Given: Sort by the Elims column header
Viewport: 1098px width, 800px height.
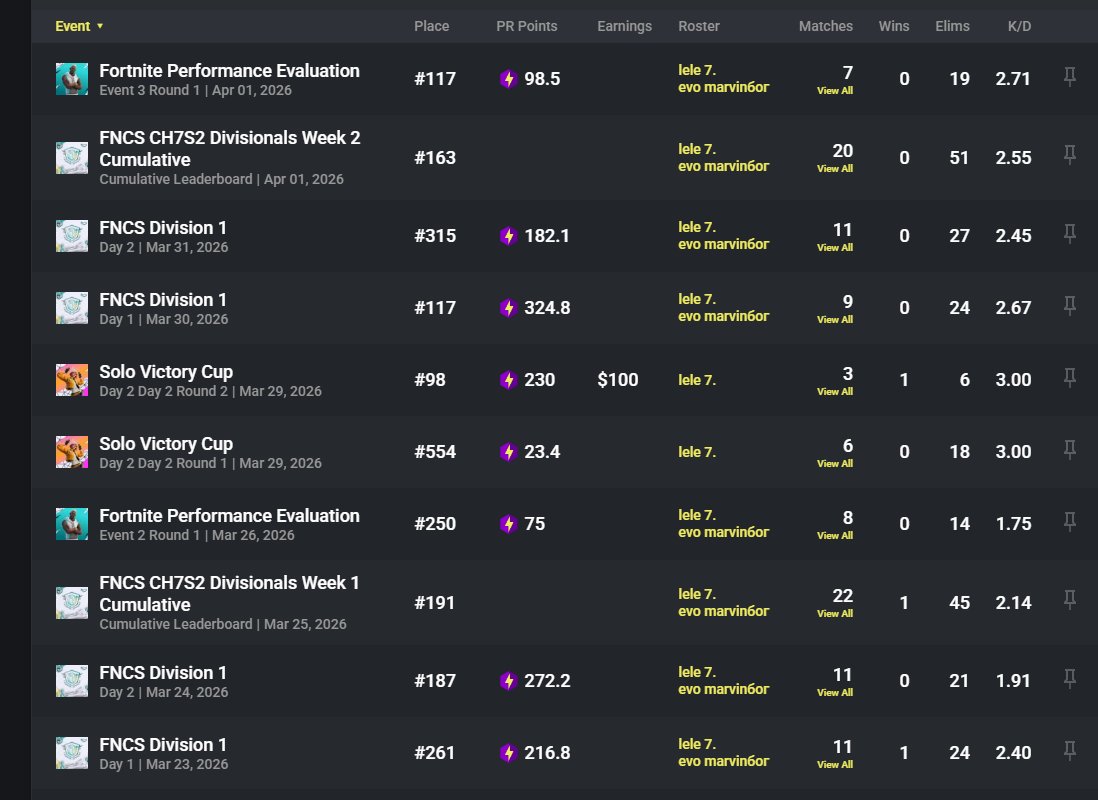Looking at the screenshot, I should pyautogui.click(x=952, y=26).
